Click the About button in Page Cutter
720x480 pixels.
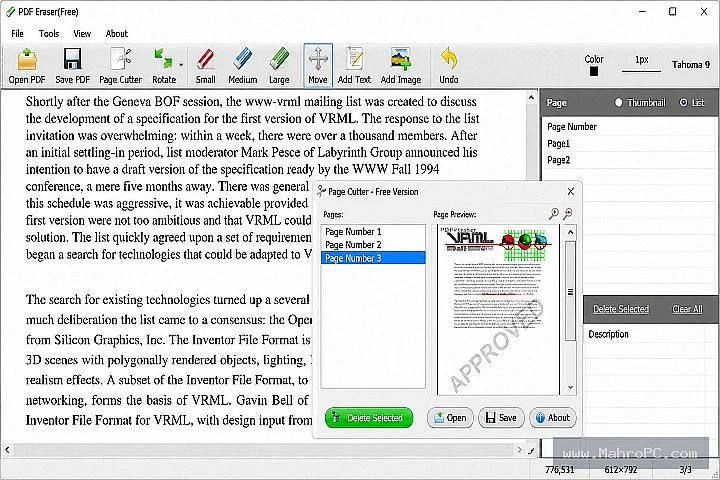pyautogui.click(x=553, y=418)
